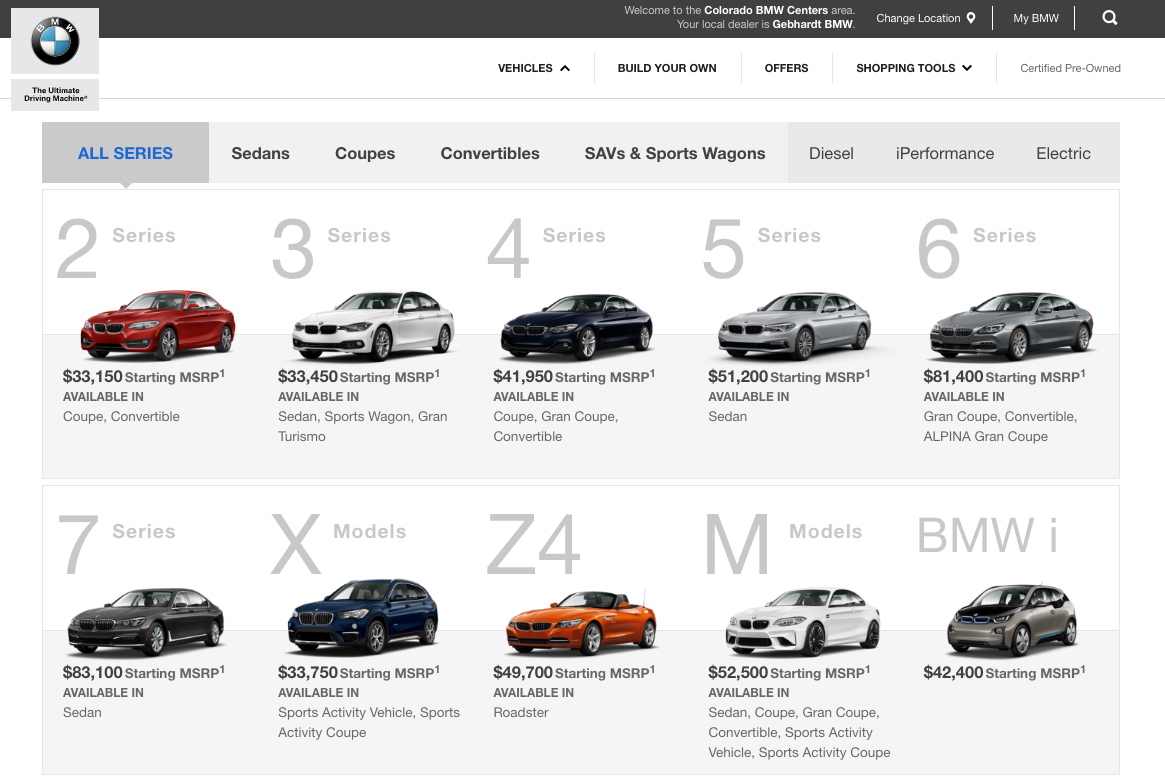The width and height of the screenshot is (1165, 778).
Task: Open the My BMW link
Action: (x=1036, y=18)
